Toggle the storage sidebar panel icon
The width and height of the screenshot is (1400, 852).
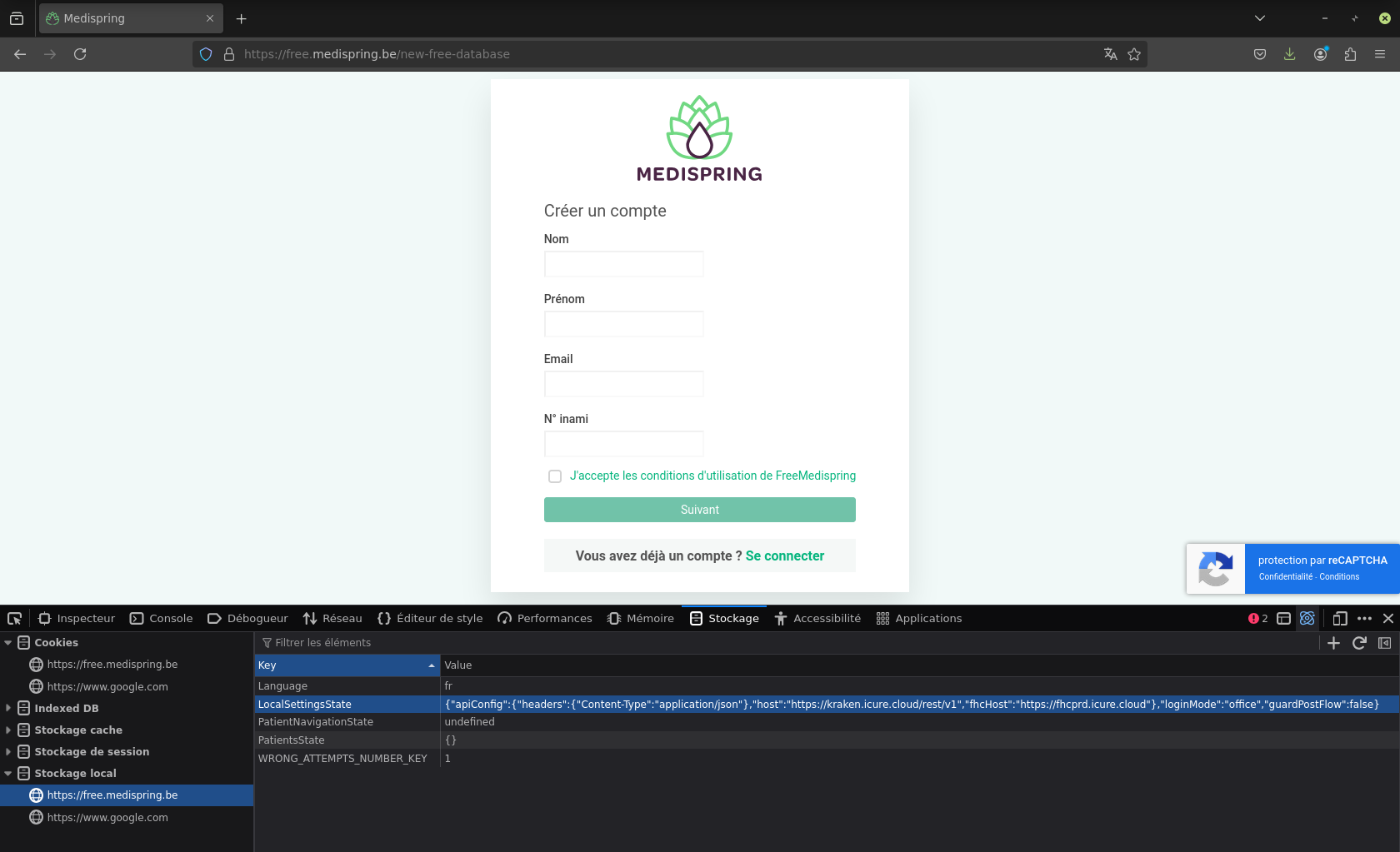click(x=1385, y=643)
